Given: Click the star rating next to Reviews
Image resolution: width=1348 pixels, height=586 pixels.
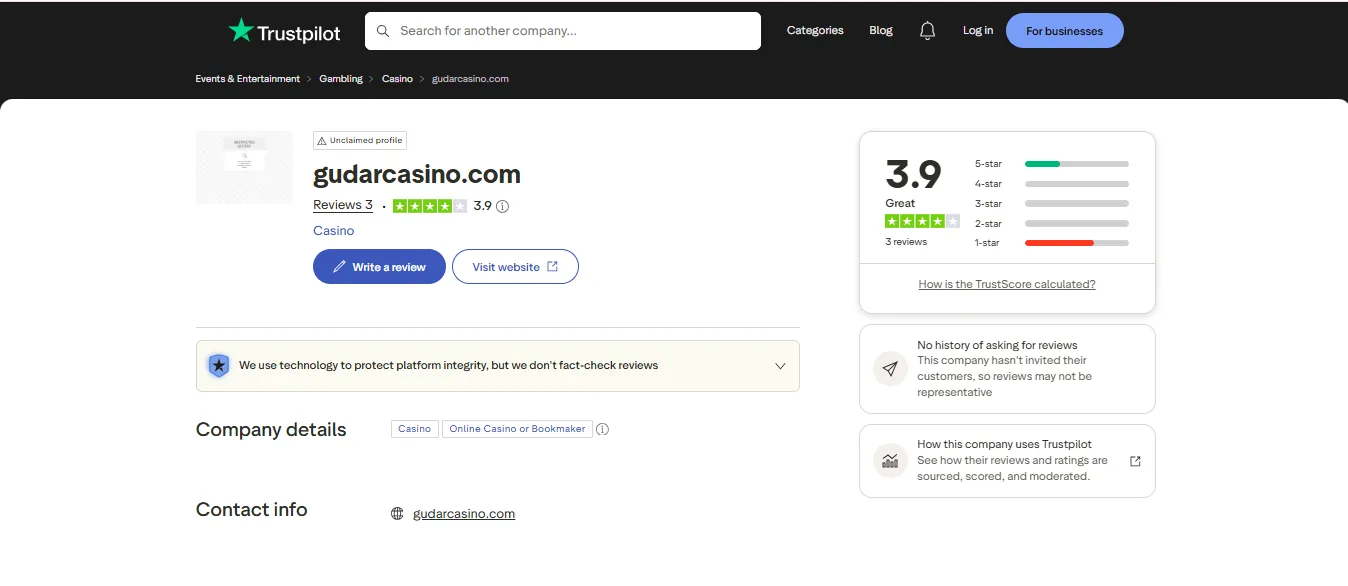Looking at the screenshot, I should [x=430, y=206].
